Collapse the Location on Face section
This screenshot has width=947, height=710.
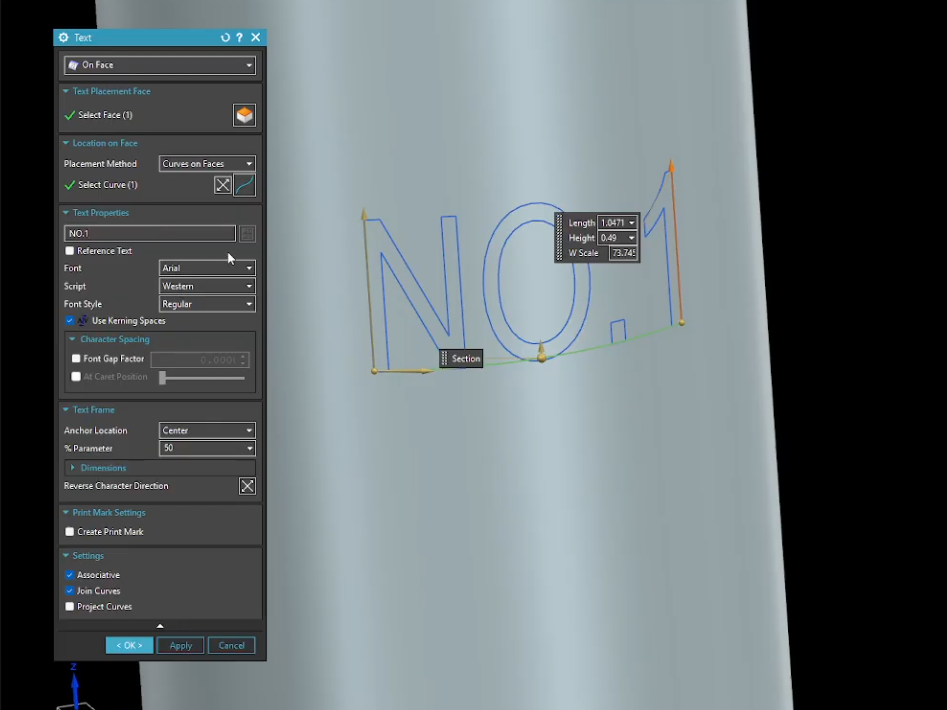66,143
